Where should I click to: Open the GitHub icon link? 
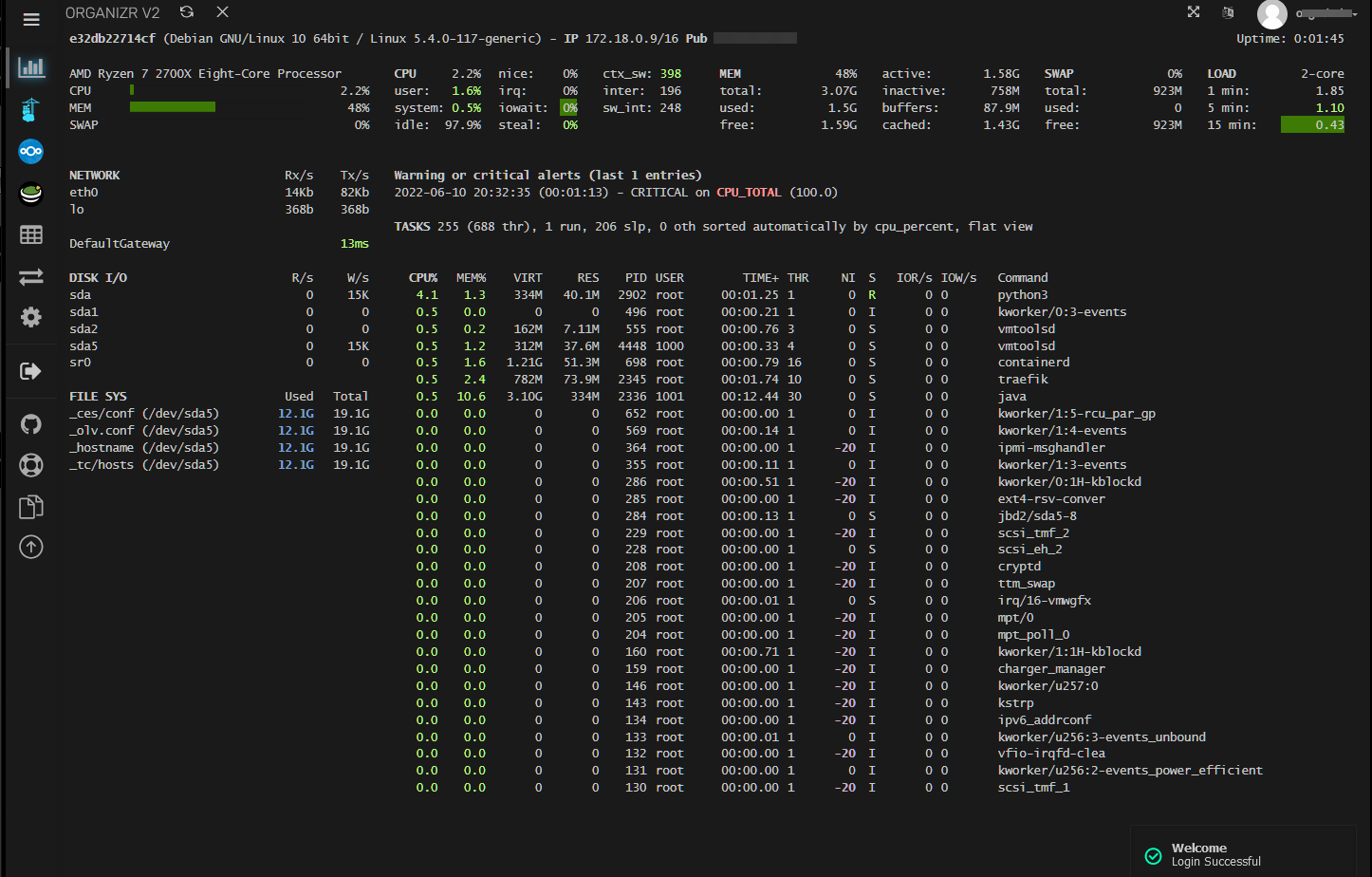(31, 423)
